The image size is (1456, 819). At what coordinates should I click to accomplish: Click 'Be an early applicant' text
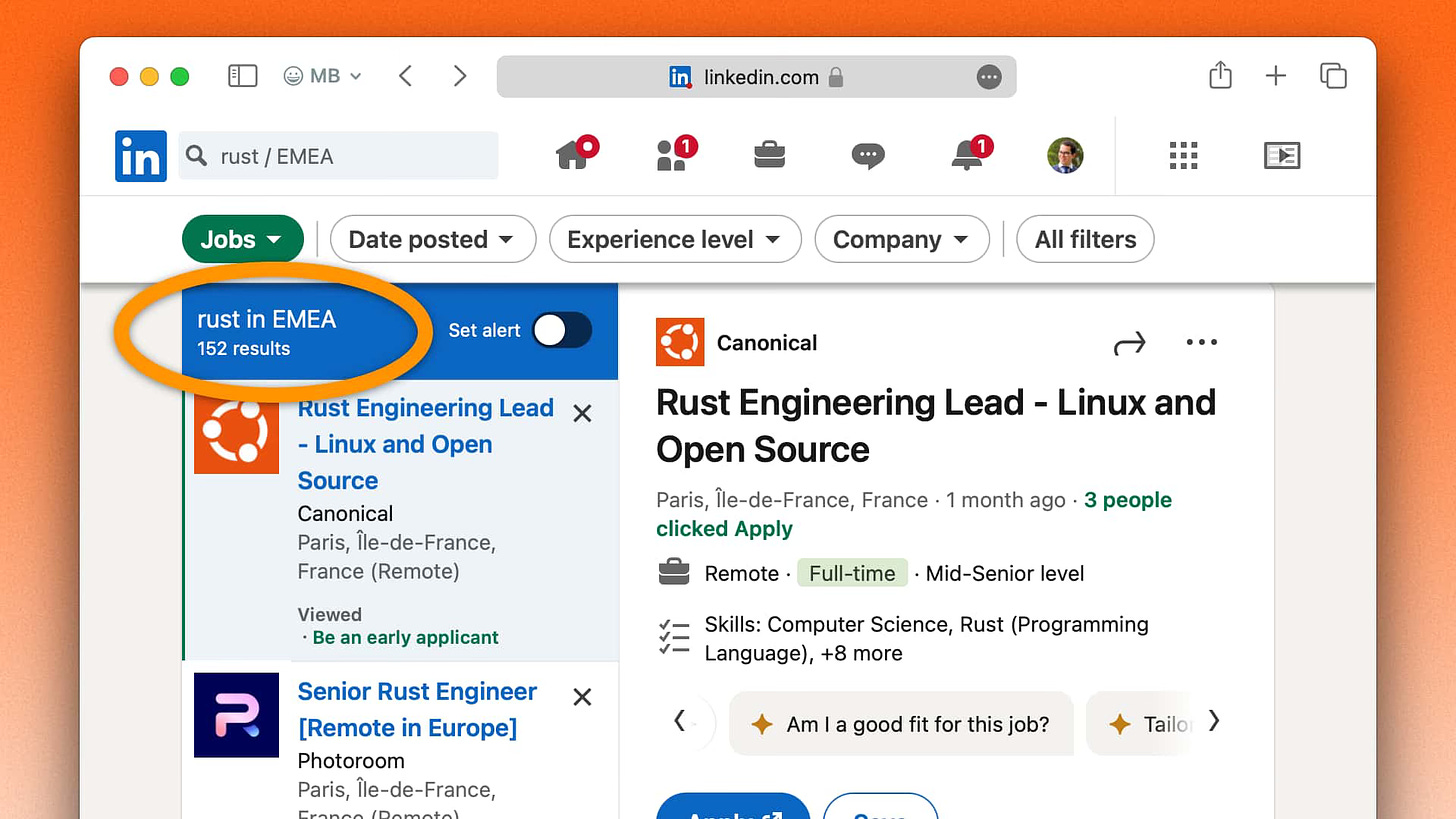[x=405, y=637]
